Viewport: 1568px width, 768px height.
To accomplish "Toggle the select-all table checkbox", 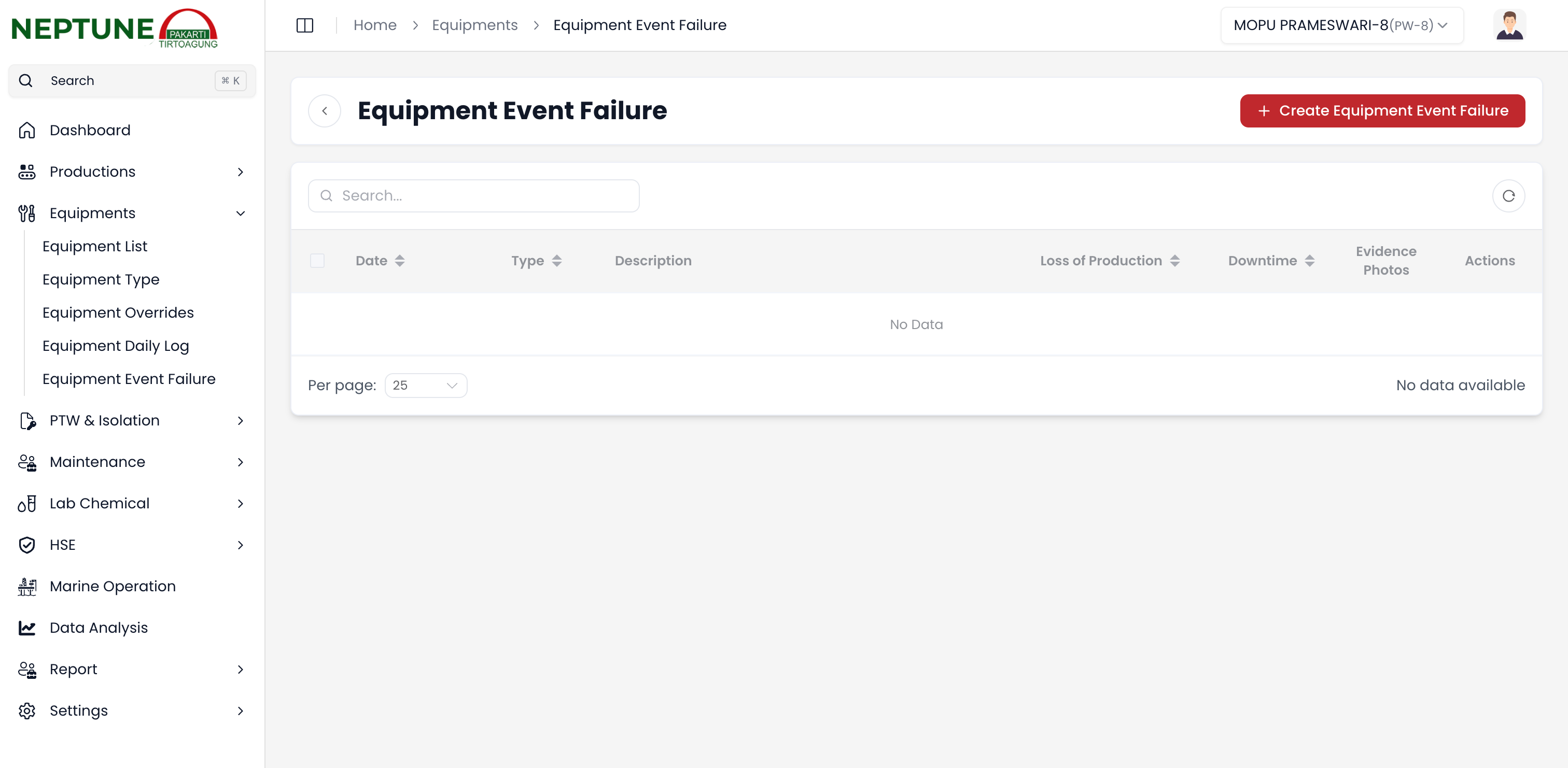I will [317, 261].
